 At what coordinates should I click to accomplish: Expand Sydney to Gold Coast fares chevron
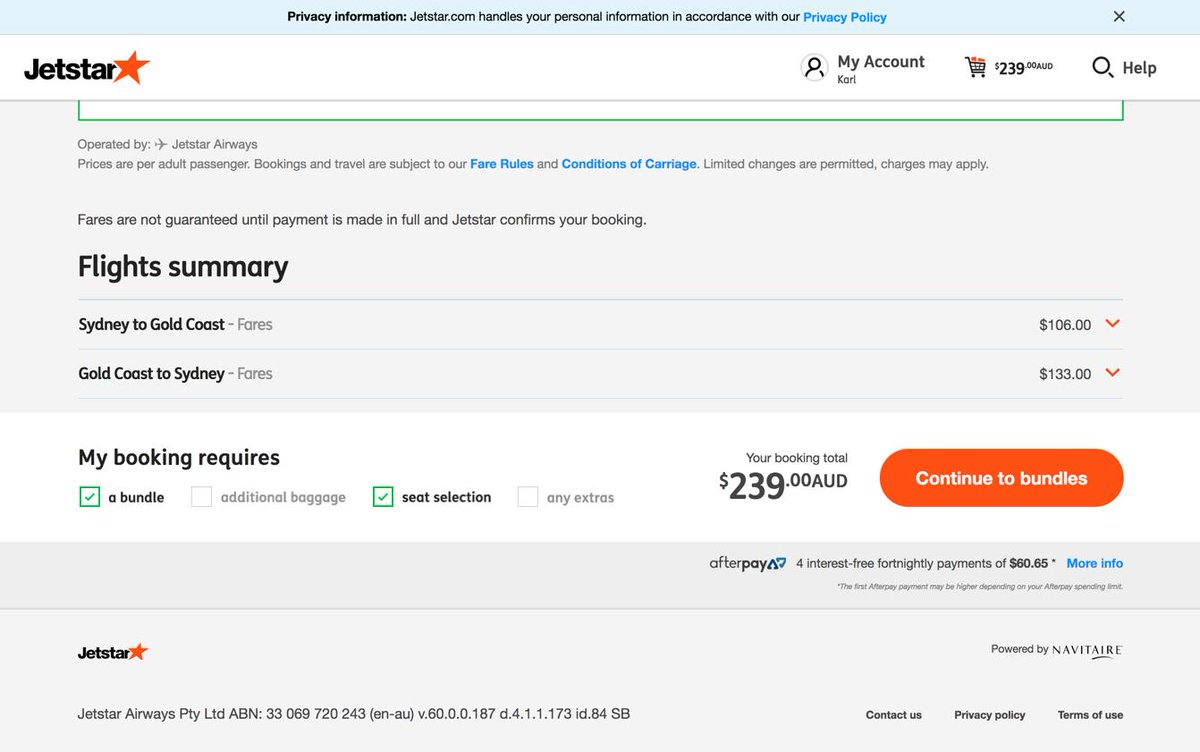click(1113, 324)
